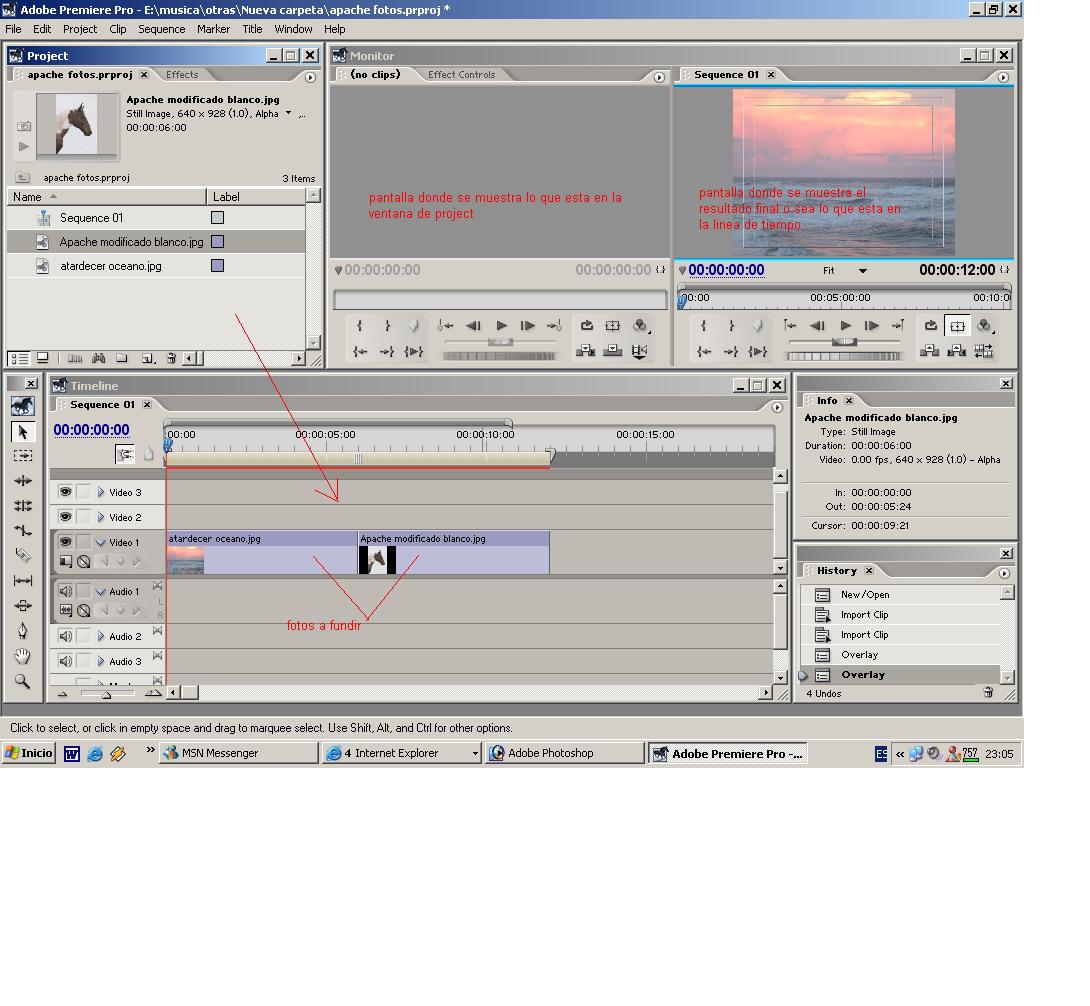
Task: Click the thumbnail preview play button
Action: coord(24,146)
